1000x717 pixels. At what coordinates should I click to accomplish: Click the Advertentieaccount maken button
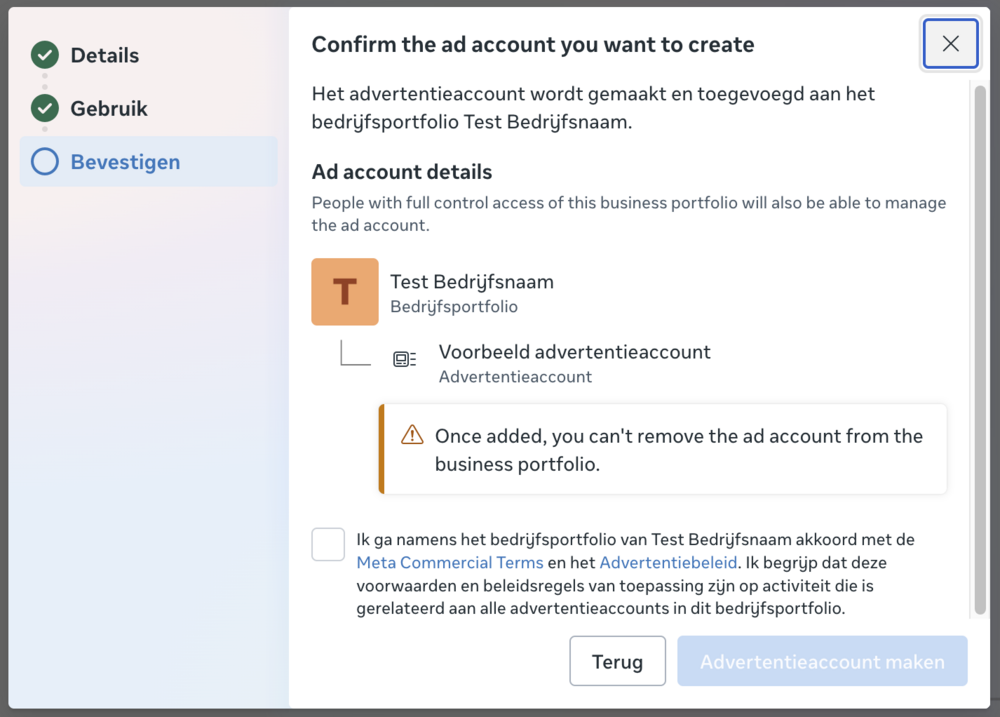[822, 662]
